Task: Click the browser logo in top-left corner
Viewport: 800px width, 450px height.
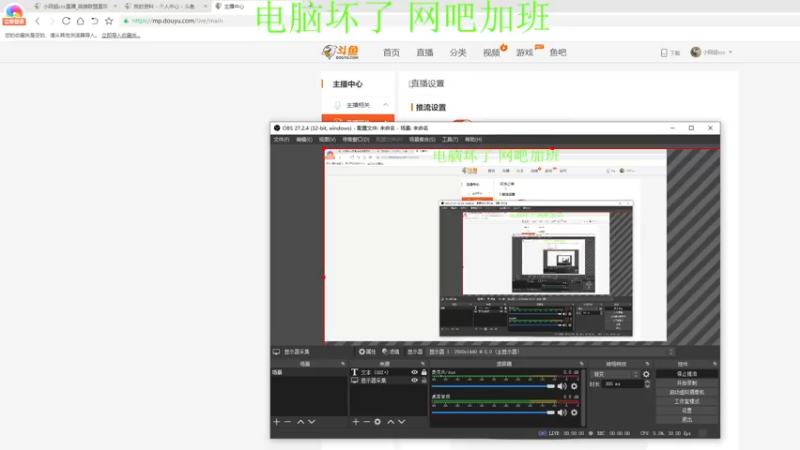Action: pos(14,14)
